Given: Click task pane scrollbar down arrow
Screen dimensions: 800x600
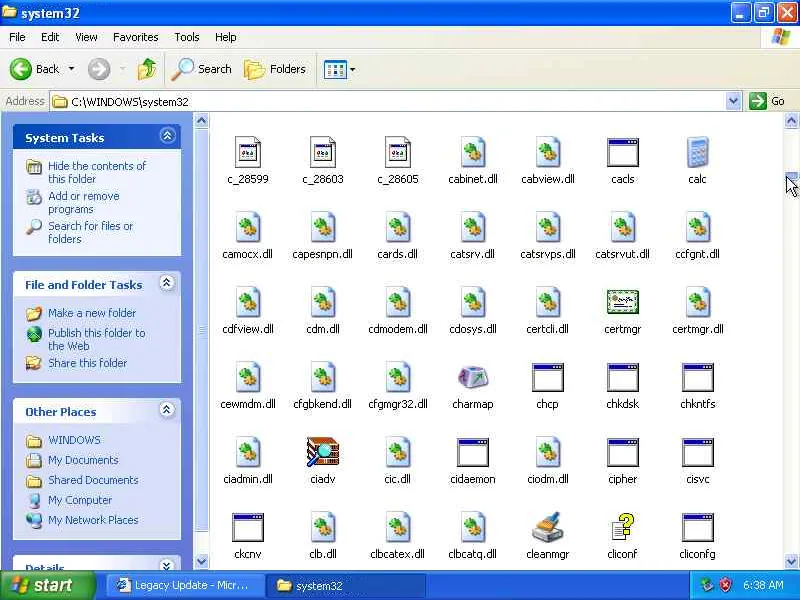Looking at the screenshot, I should [202, 561].
